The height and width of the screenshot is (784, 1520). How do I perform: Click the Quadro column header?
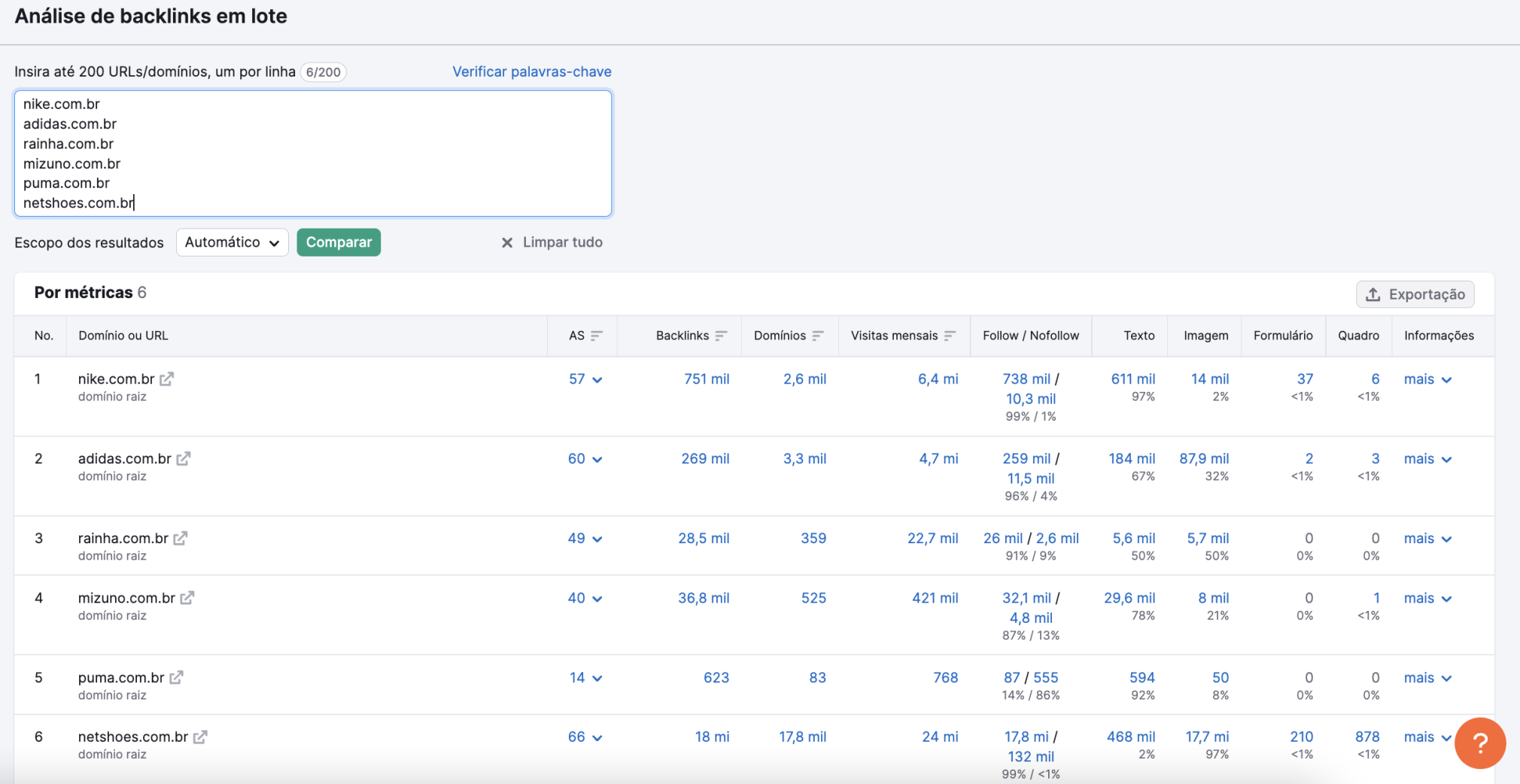(1358, 336)
